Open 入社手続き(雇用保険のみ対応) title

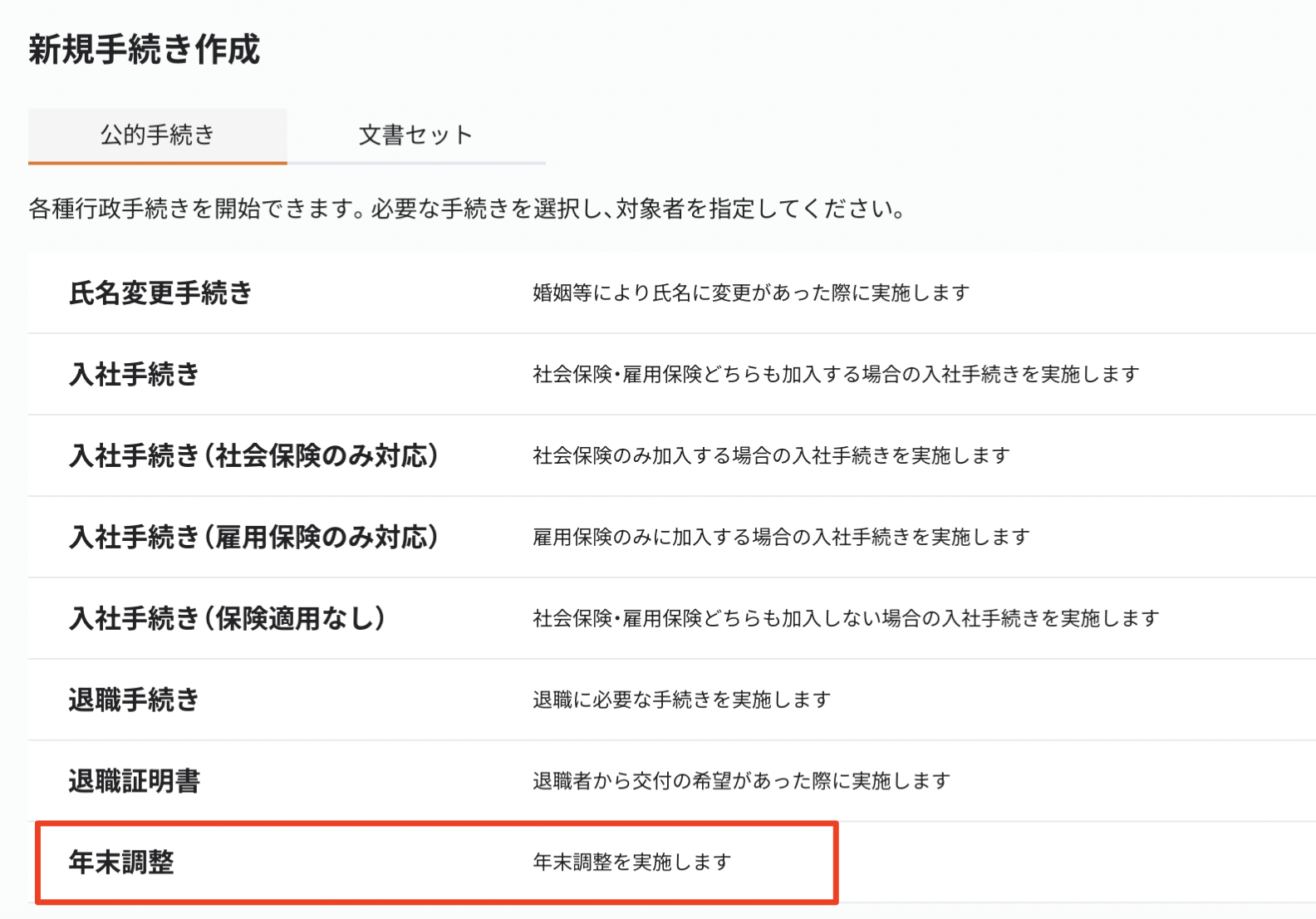(253, 538)
